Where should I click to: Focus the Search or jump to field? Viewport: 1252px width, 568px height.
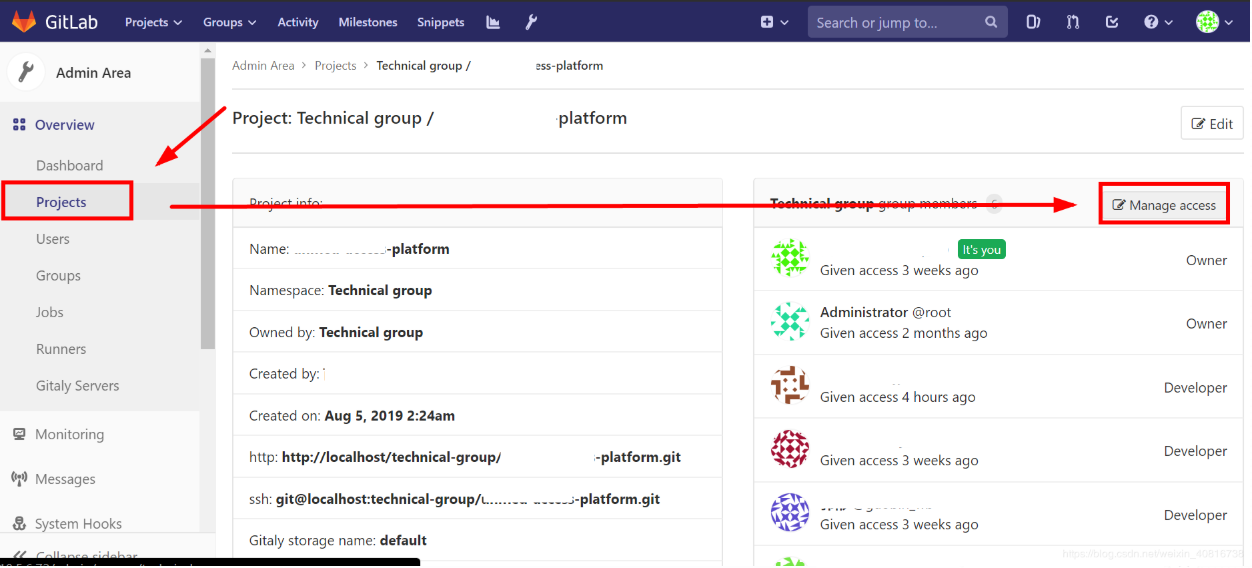pyautogui.click(x=906, y=22)
